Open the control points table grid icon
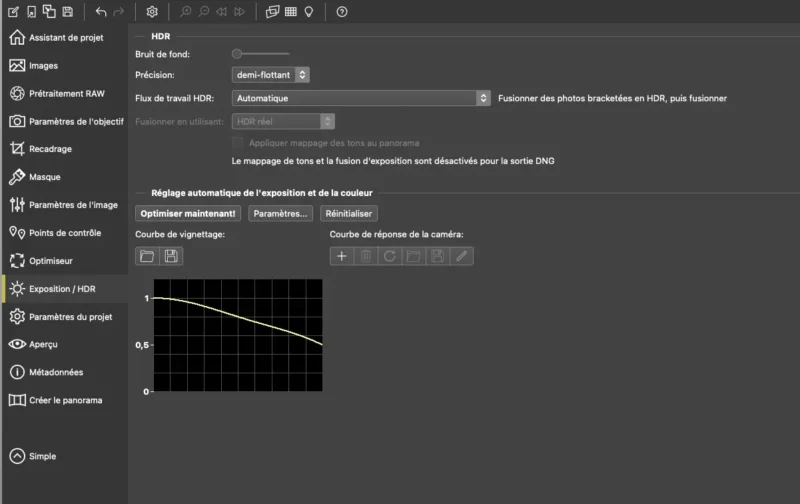 tap(291, 12)
